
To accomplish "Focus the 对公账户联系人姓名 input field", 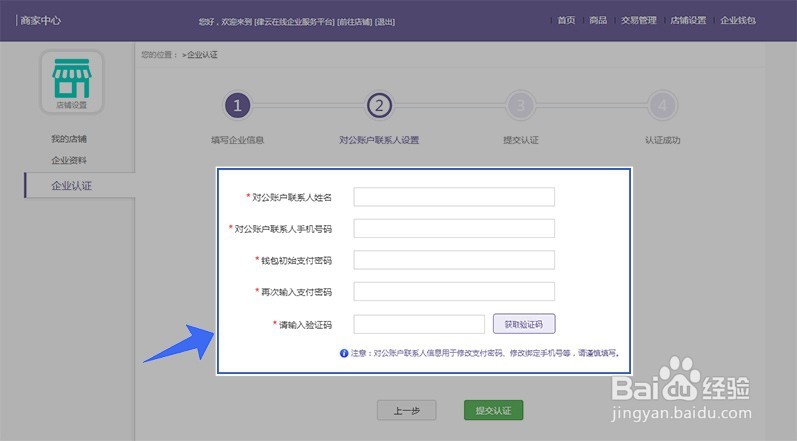I will 454,197.
